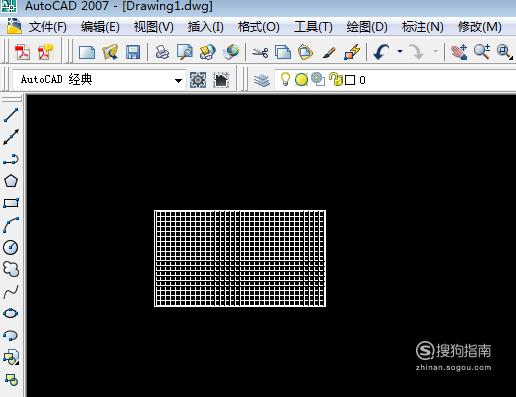Open Plot Preview
This screenshot has height=397, width=516.
click(185, 52)
